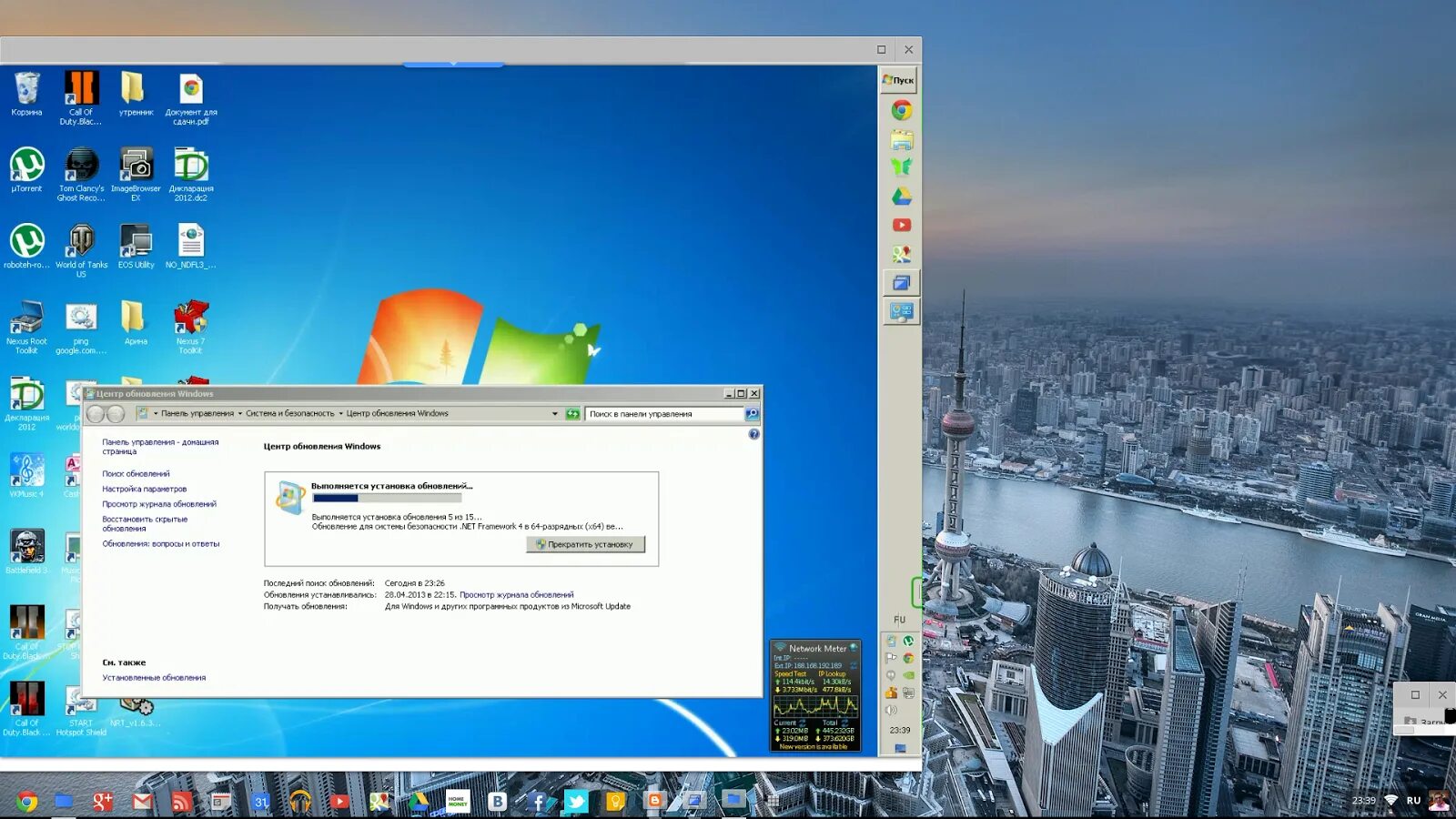Viewport: 1456px width, 819px height.
Task: Open Chrome from the Chrome OS shelf
Action: pyautogui.click(x=26, y=801)
